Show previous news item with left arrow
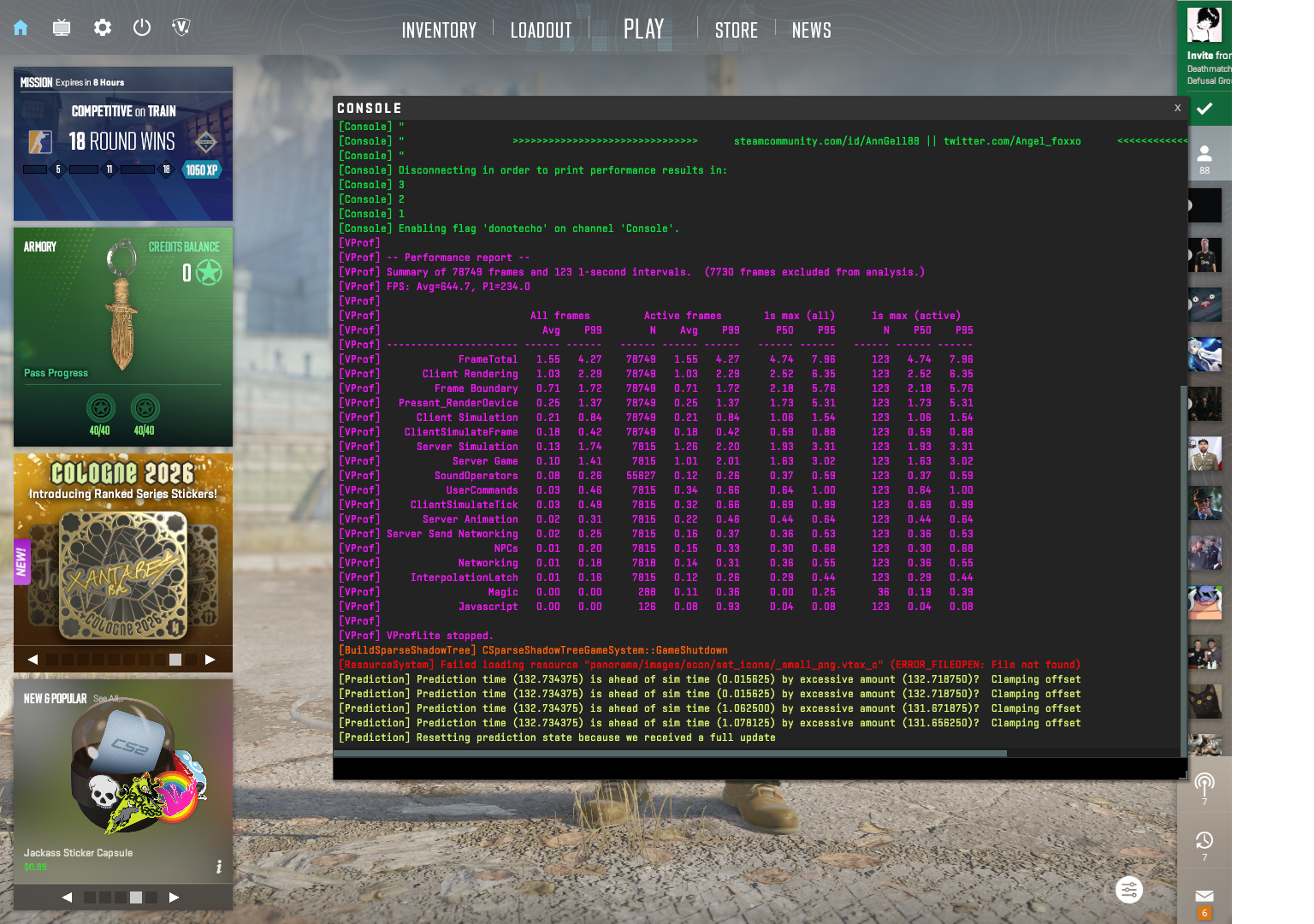1314x924 pixels. click(x=33, y=660)
